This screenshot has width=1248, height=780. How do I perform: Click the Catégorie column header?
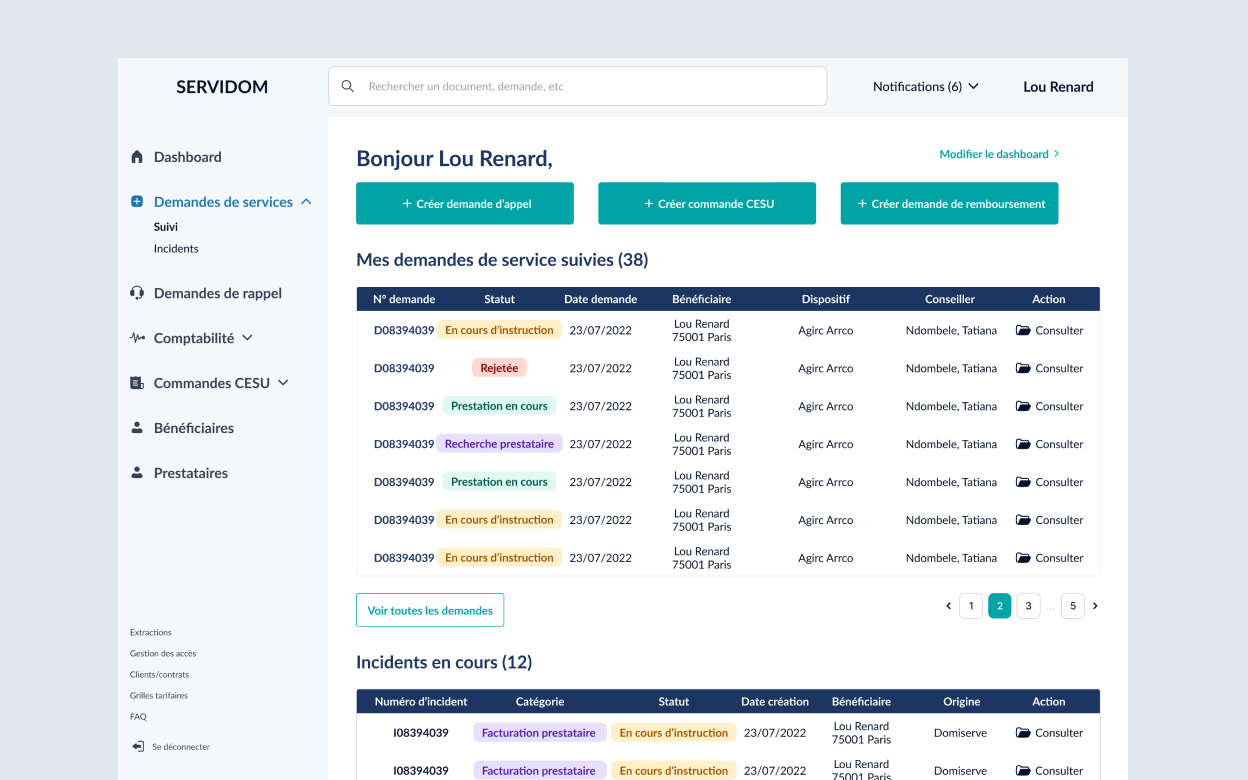(540, 702)
